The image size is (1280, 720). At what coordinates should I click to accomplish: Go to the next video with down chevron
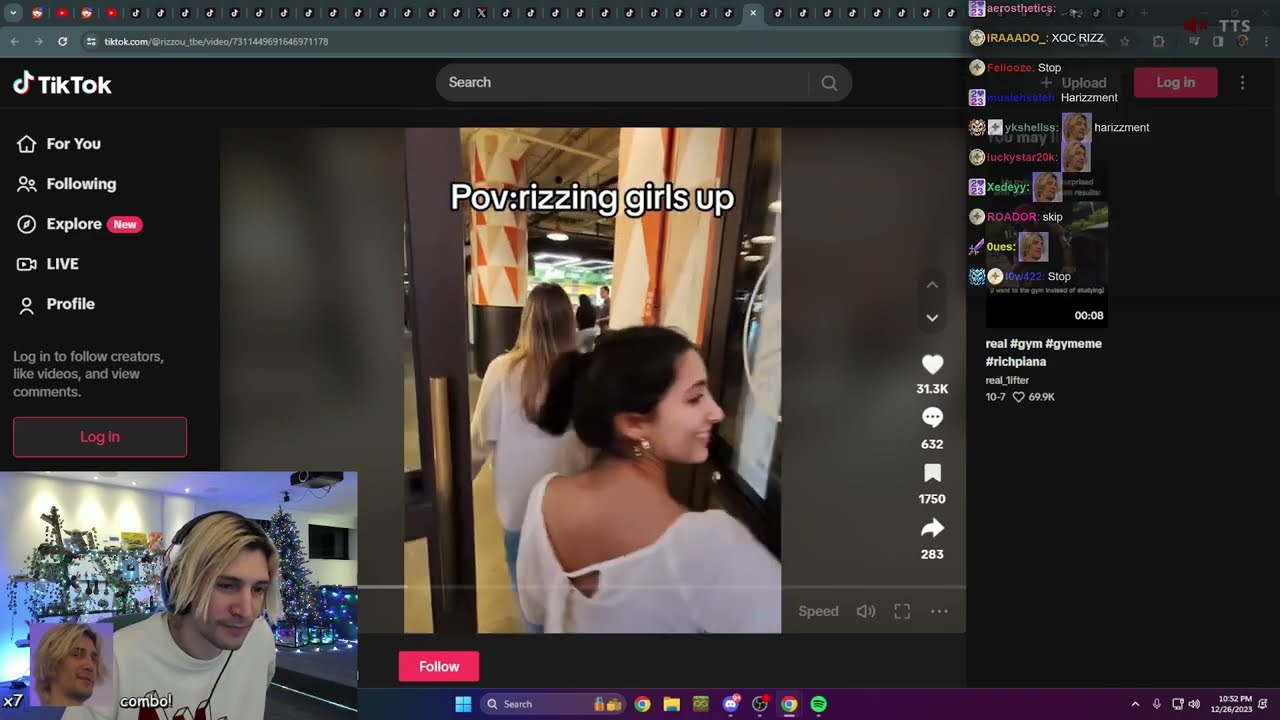click(932, 318)
